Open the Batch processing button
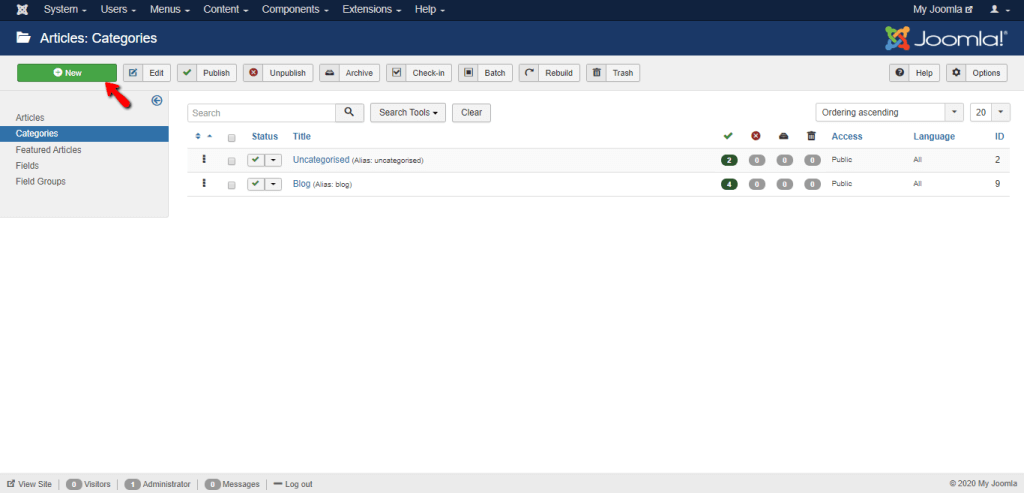The image size is (1024, 493). [485, 73]
